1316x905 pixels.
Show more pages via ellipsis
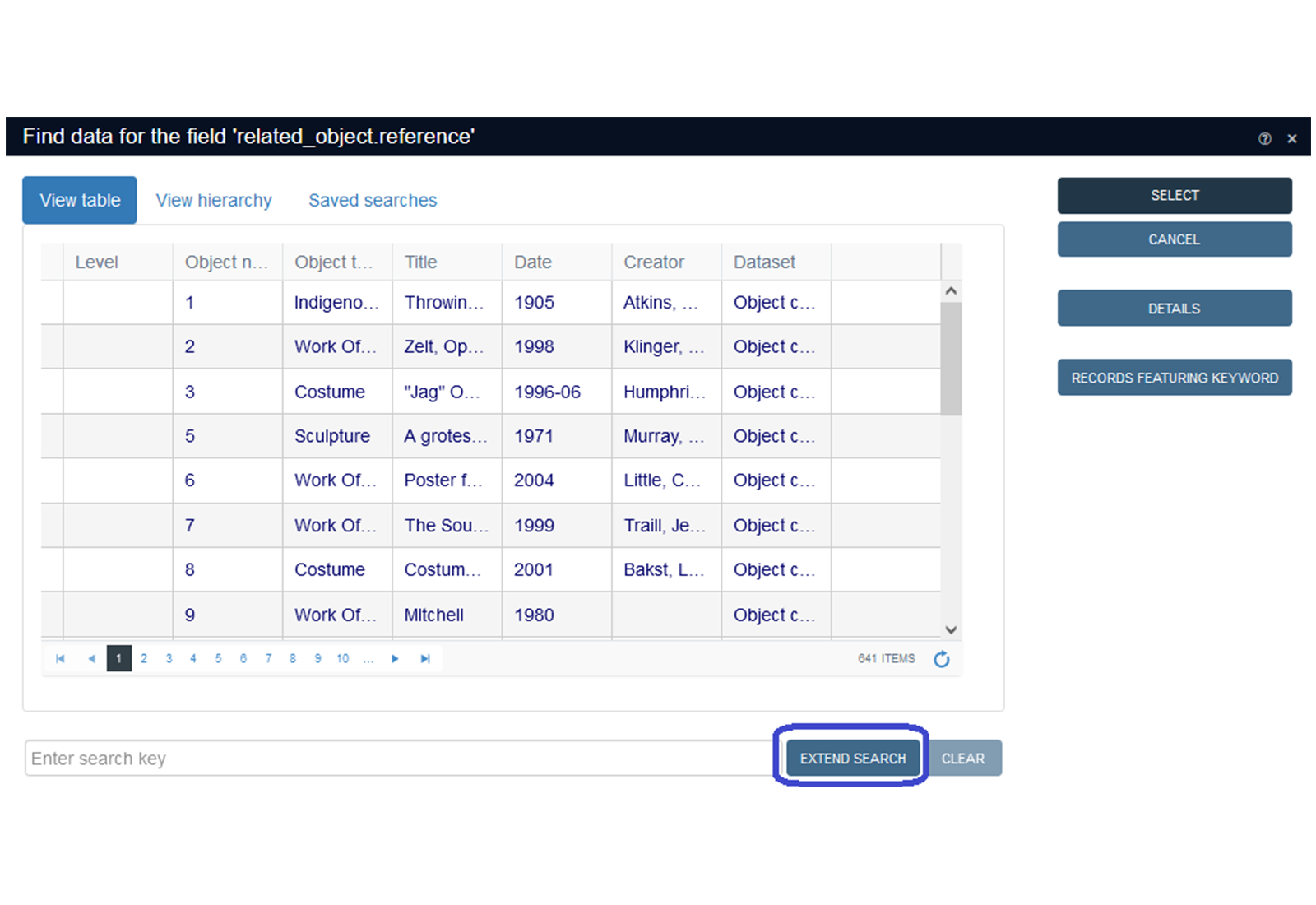368,659
